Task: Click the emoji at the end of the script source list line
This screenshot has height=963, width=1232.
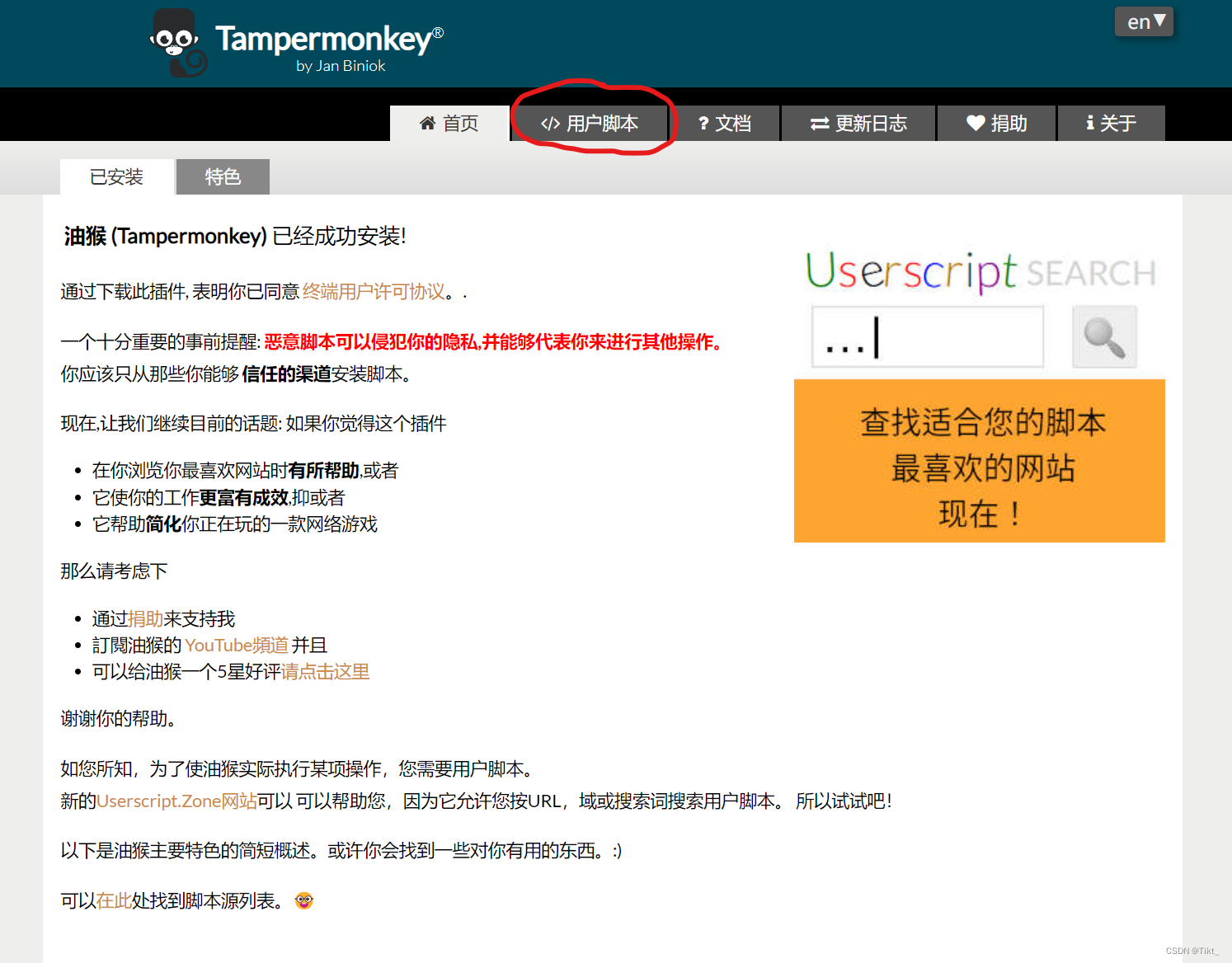Action: 304,901
